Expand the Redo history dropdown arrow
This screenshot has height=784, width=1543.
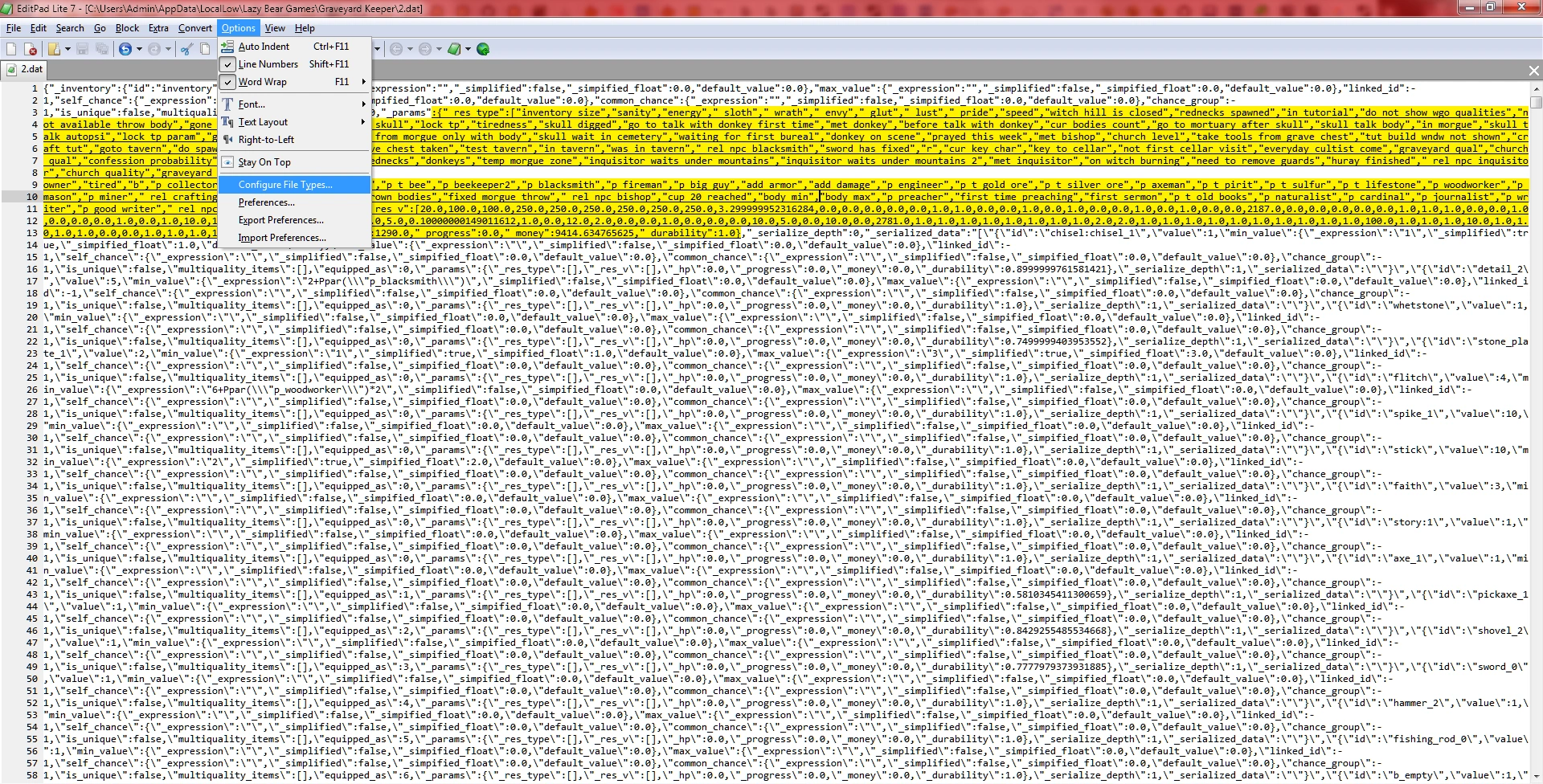click(x=168, y=49)
